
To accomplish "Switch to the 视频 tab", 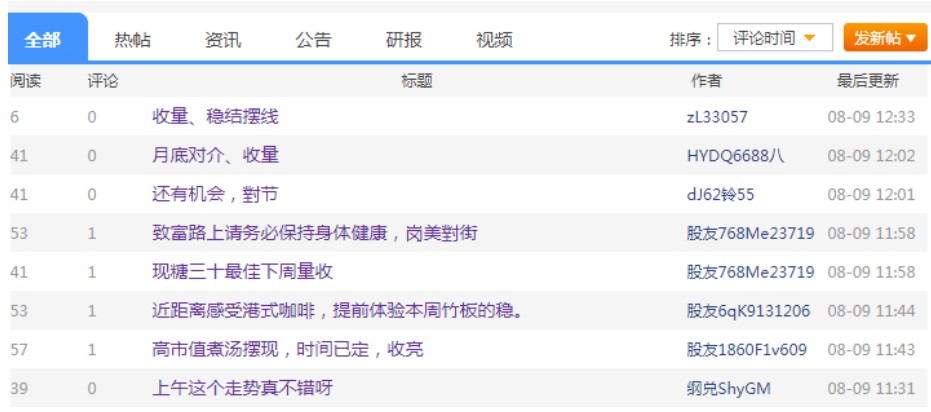I will (x=494, y=40).
